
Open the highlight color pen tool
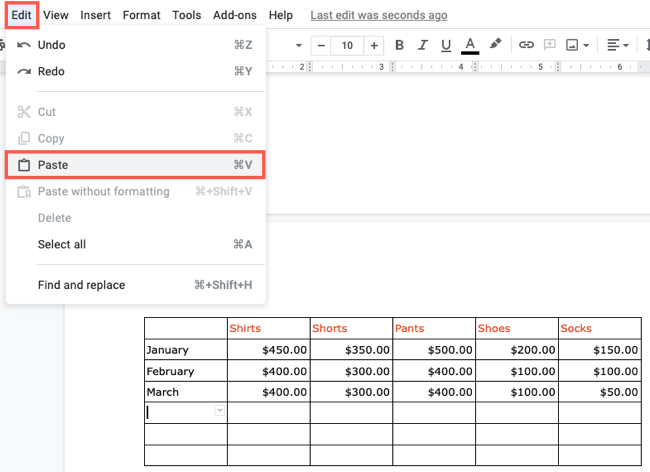495,45
